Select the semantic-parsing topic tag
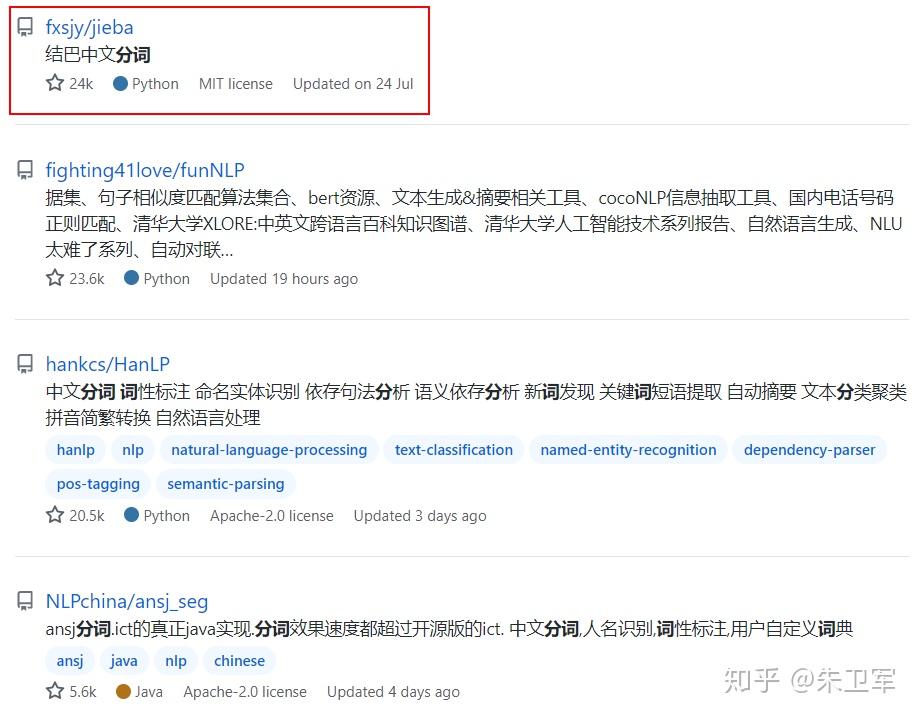 [x=225, y=484]
